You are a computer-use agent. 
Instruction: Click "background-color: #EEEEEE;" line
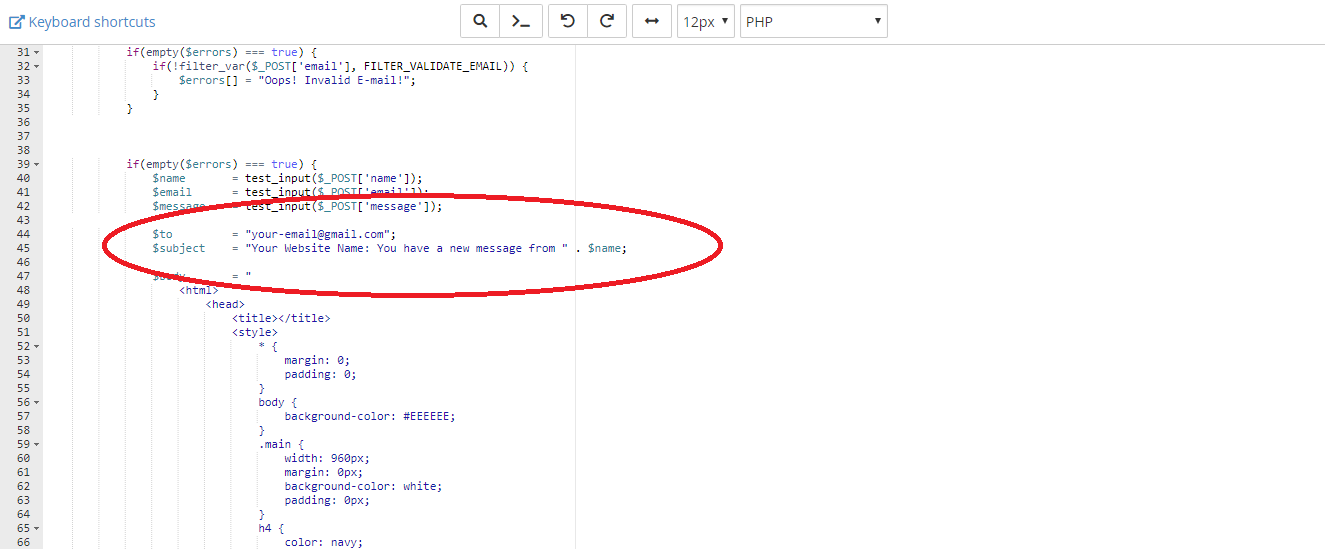pos(370,416)
